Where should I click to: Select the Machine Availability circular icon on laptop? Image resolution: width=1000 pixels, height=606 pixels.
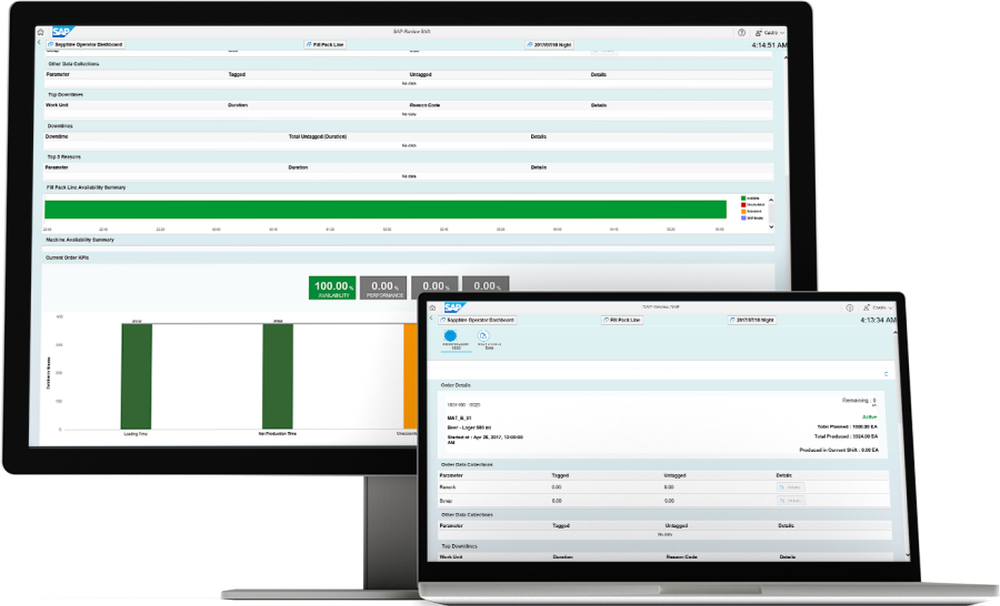pos(452,335)
